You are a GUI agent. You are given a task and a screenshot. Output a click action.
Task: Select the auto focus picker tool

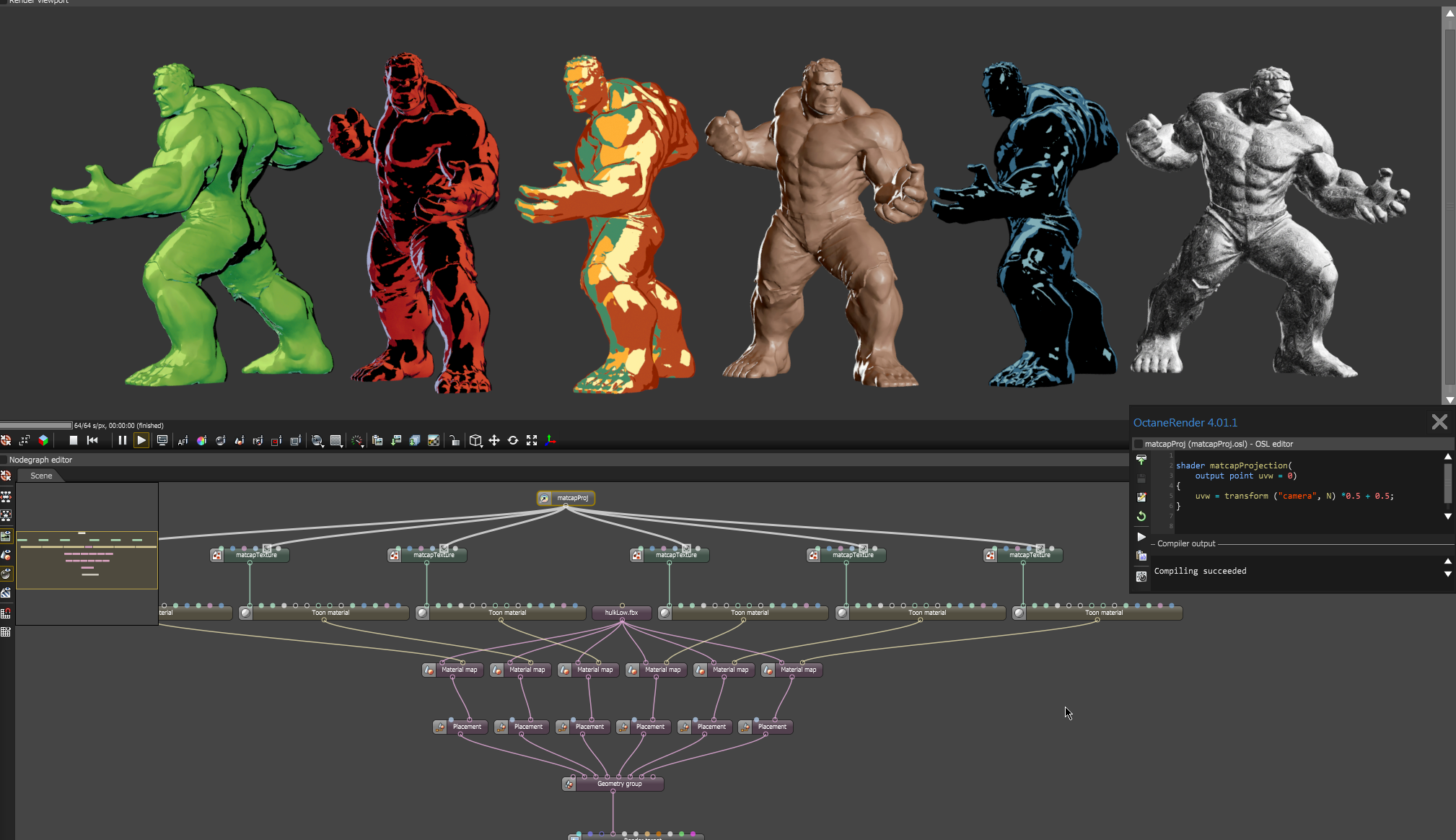pyautogui.click(x=183, y=440)
